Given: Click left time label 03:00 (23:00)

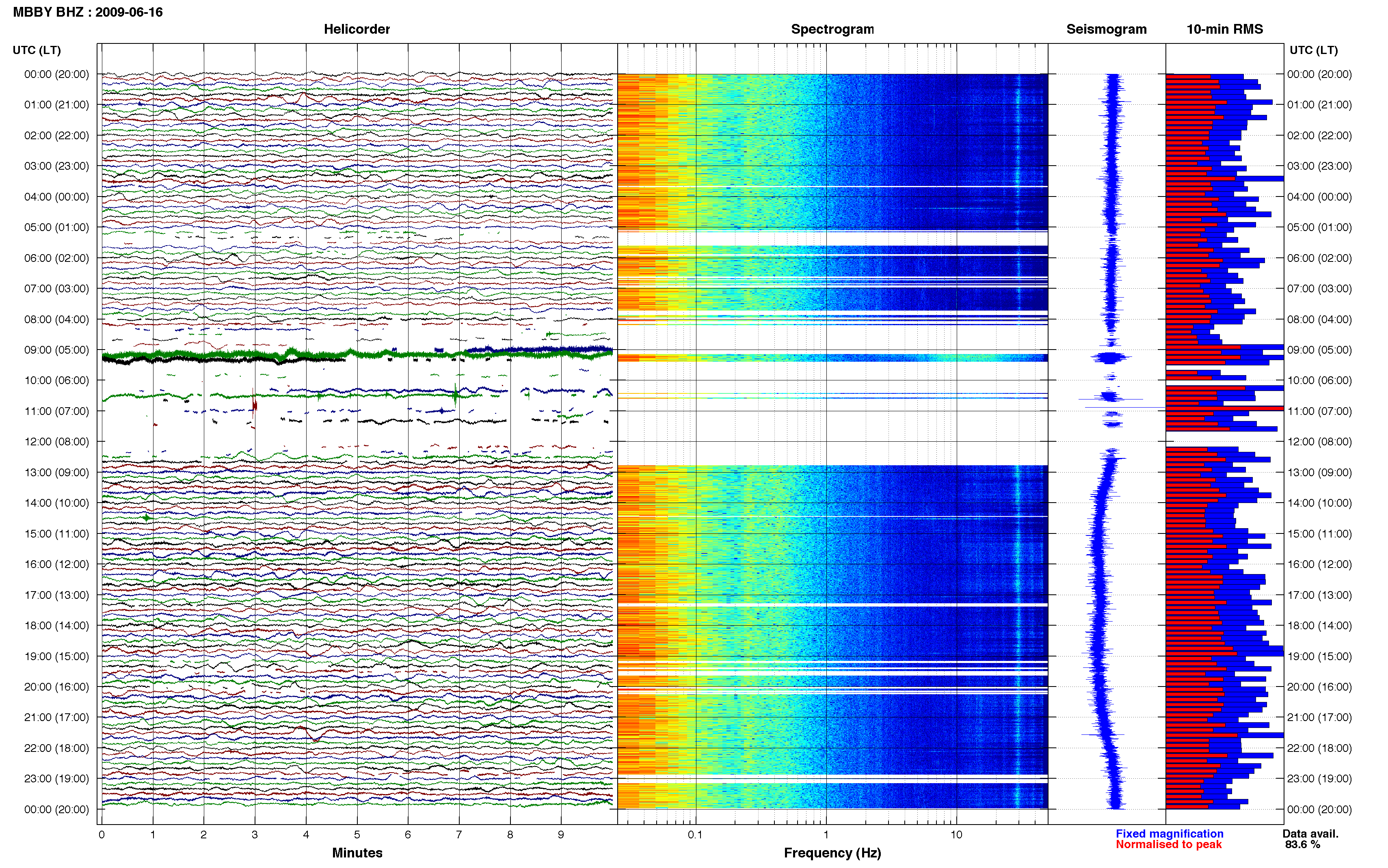Looking at the screenshot, I should [57, 166].
